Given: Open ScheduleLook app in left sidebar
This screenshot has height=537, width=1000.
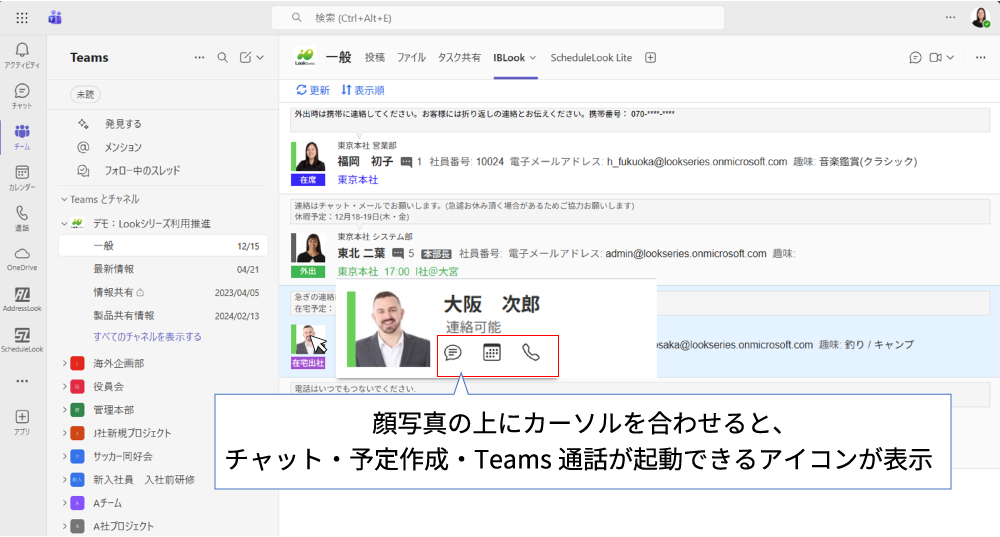Looking at the screenshot, I should point(22,339).
